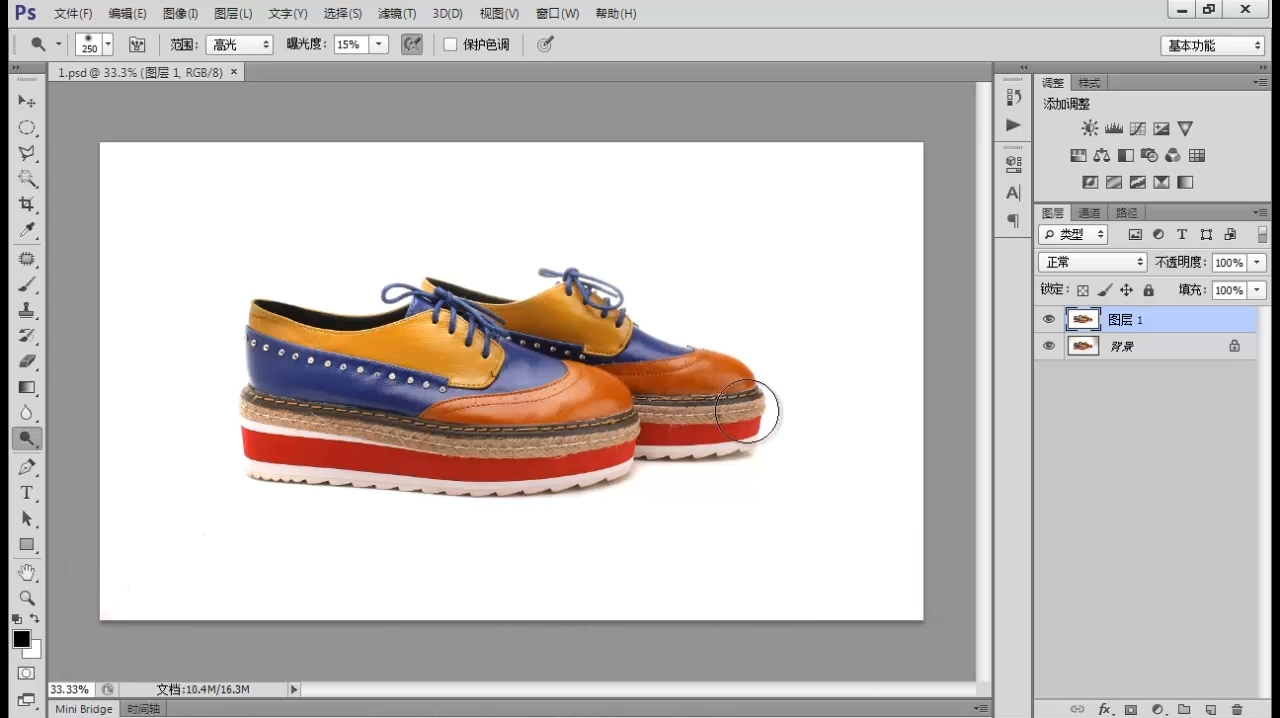The height and width of the screenshot is (718, 1280).
Task: Toggle lock all for layer
Action: pyautogui.click(x=1148, y=290)
